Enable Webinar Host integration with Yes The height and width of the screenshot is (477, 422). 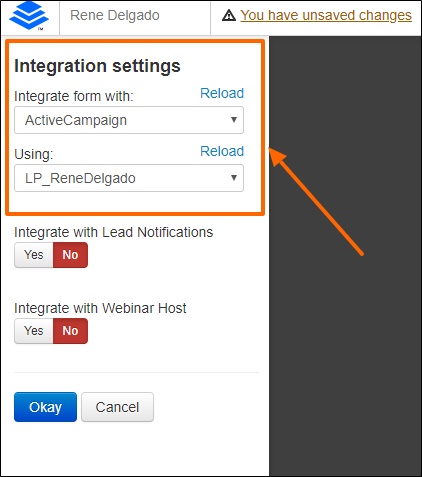click(x=34, y=331)
